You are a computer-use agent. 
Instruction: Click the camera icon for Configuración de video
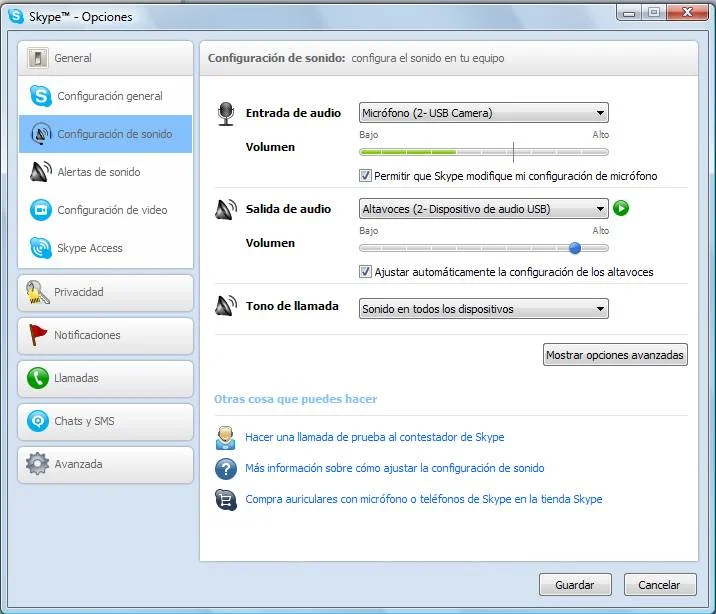pos(41,210)
